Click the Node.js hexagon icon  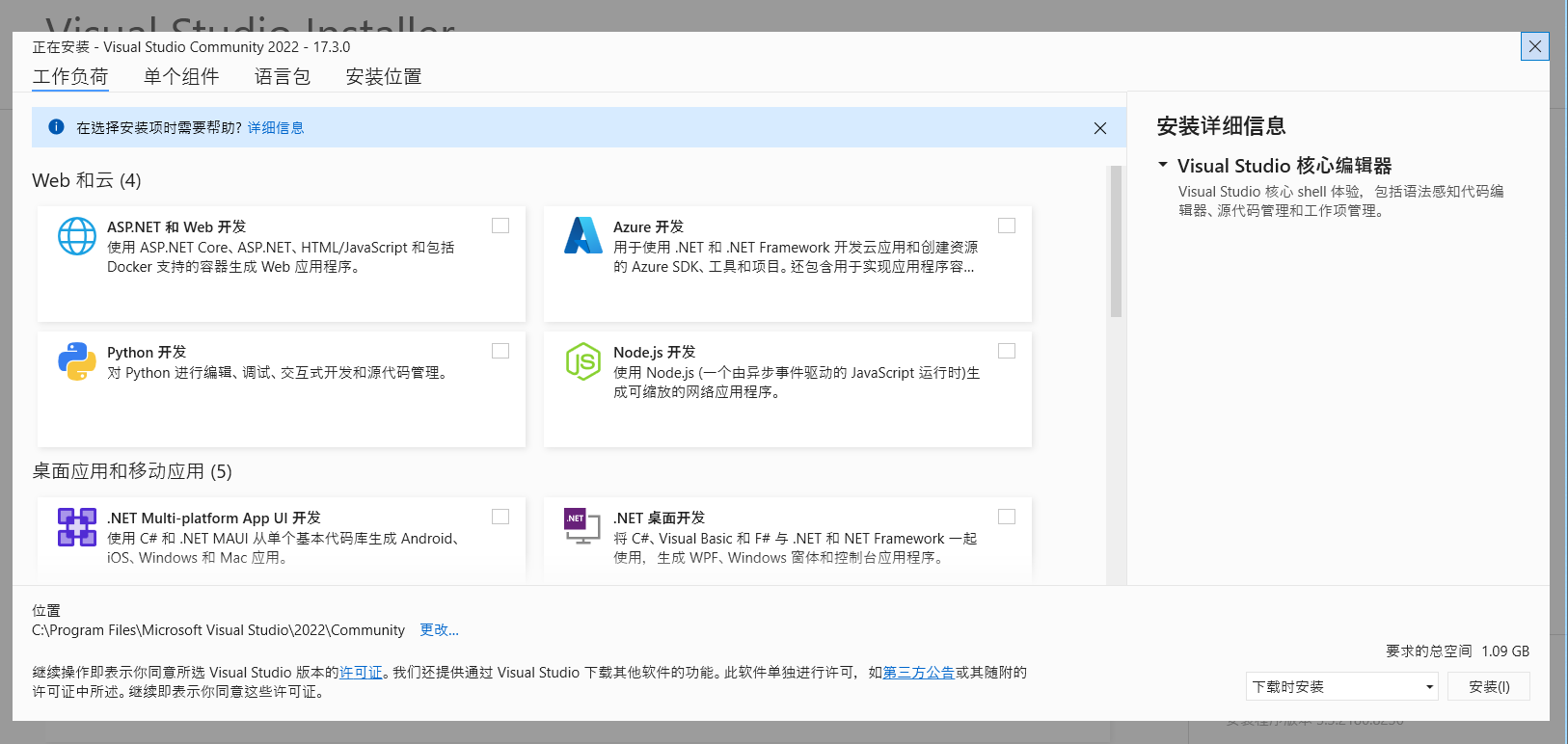point(583,361)
